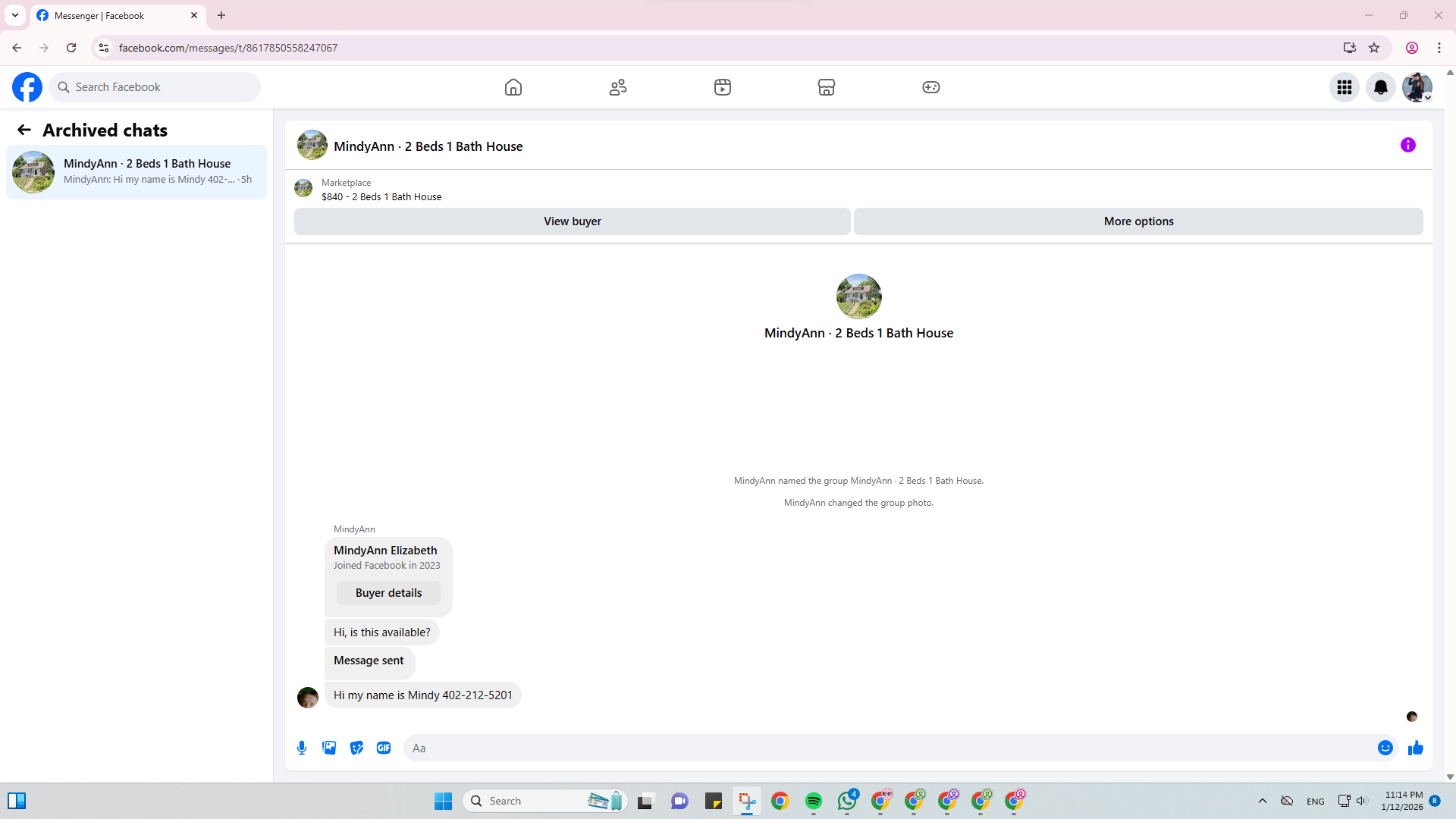Image resolution: width=1456 pixels, height=819 pixels.
Task: Expand the account profile menu
Action: click(1417, 87)
